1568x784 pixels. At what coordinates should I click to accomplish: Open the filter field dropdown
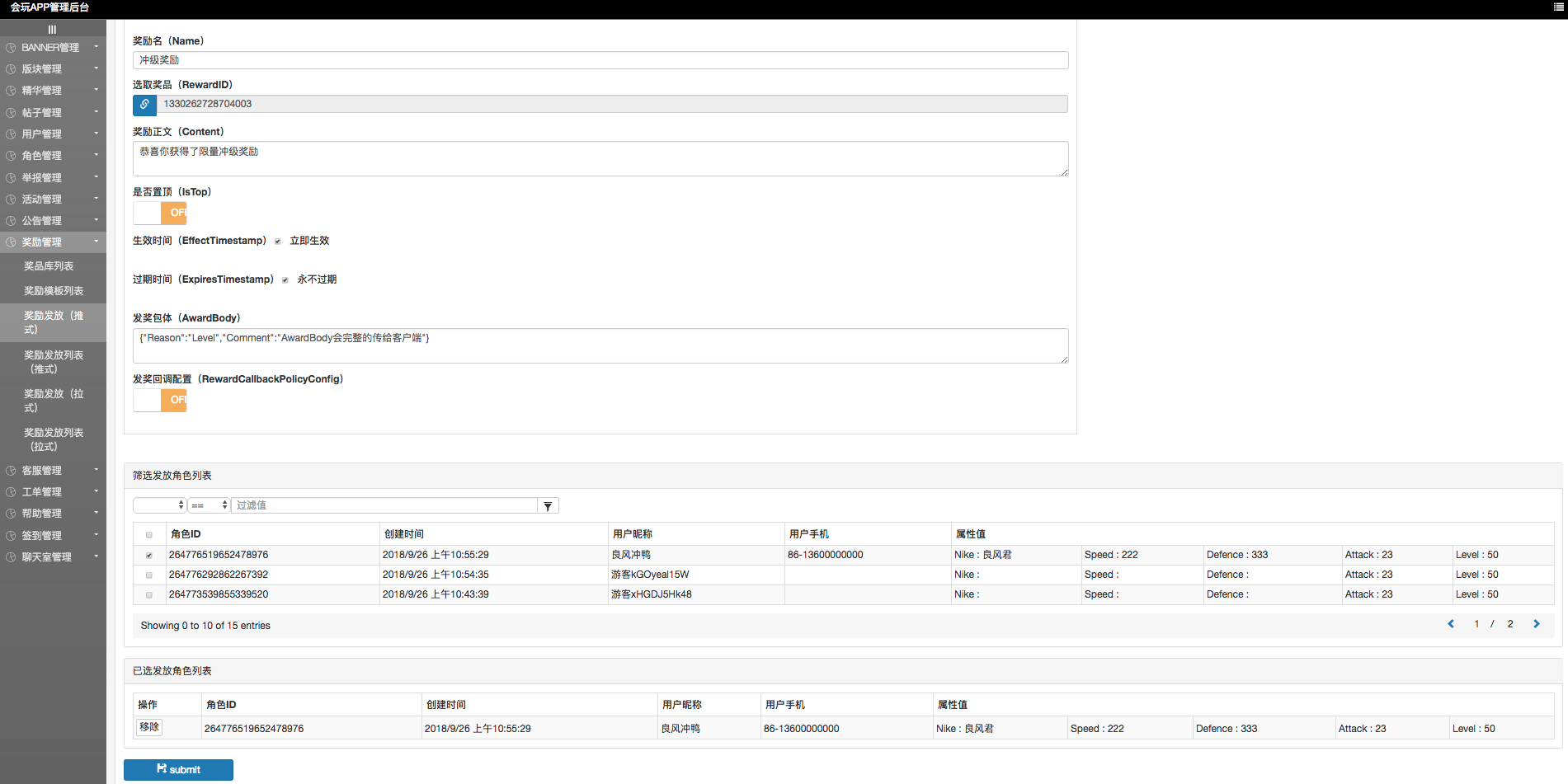point(160,505)
